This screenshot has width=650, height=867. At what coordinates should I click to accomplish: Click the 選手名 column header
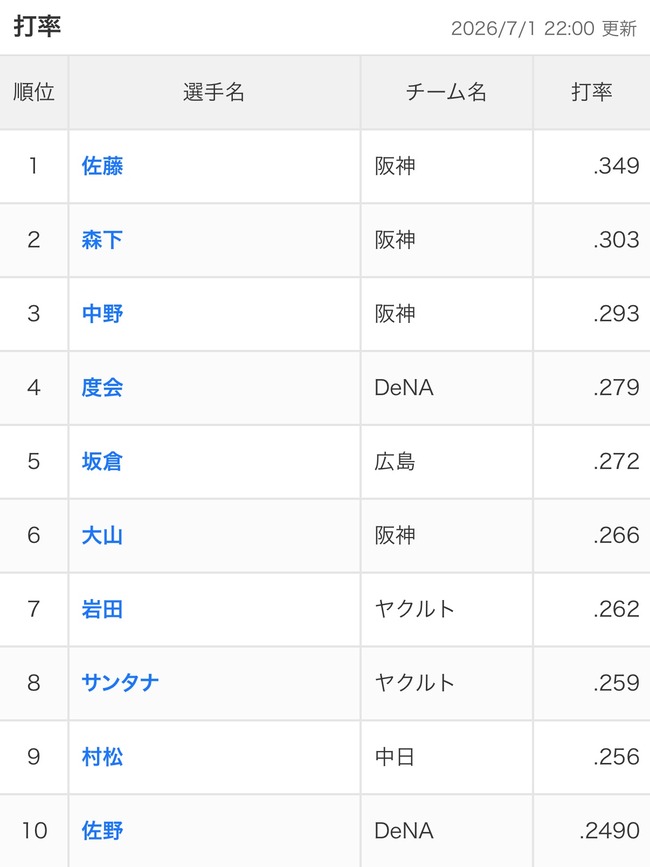coord(214,92)
